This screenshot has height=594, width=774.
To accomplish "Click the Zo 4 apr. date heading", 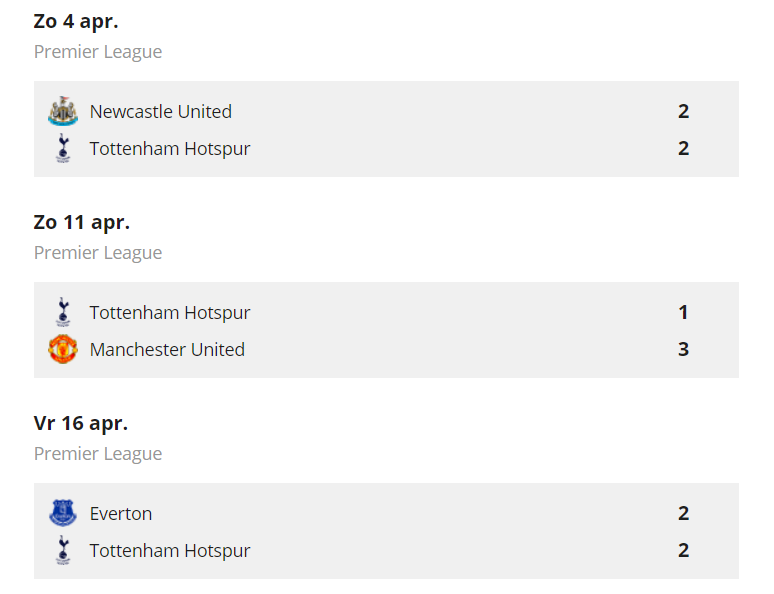I will pos(76,21).
